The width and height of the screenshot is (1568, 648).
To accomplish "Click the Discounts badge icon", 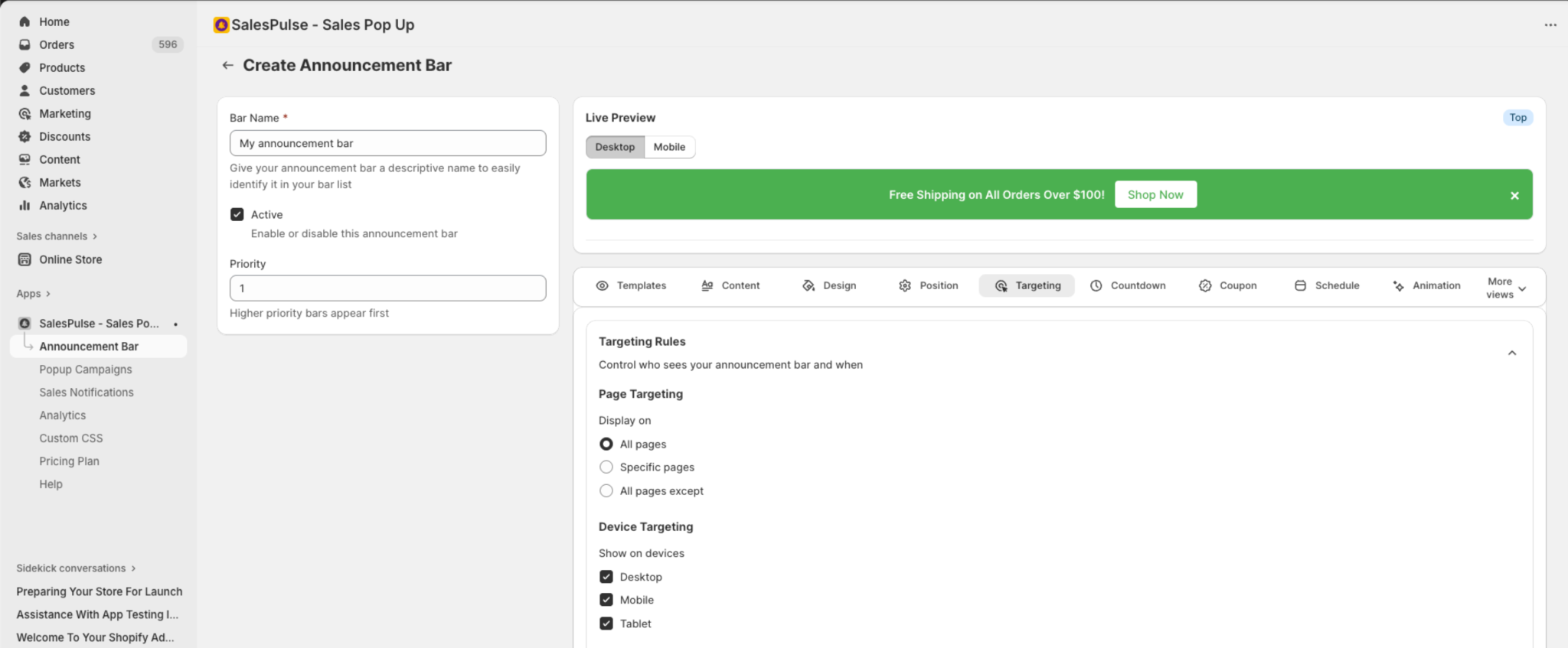I will [24, 136].
